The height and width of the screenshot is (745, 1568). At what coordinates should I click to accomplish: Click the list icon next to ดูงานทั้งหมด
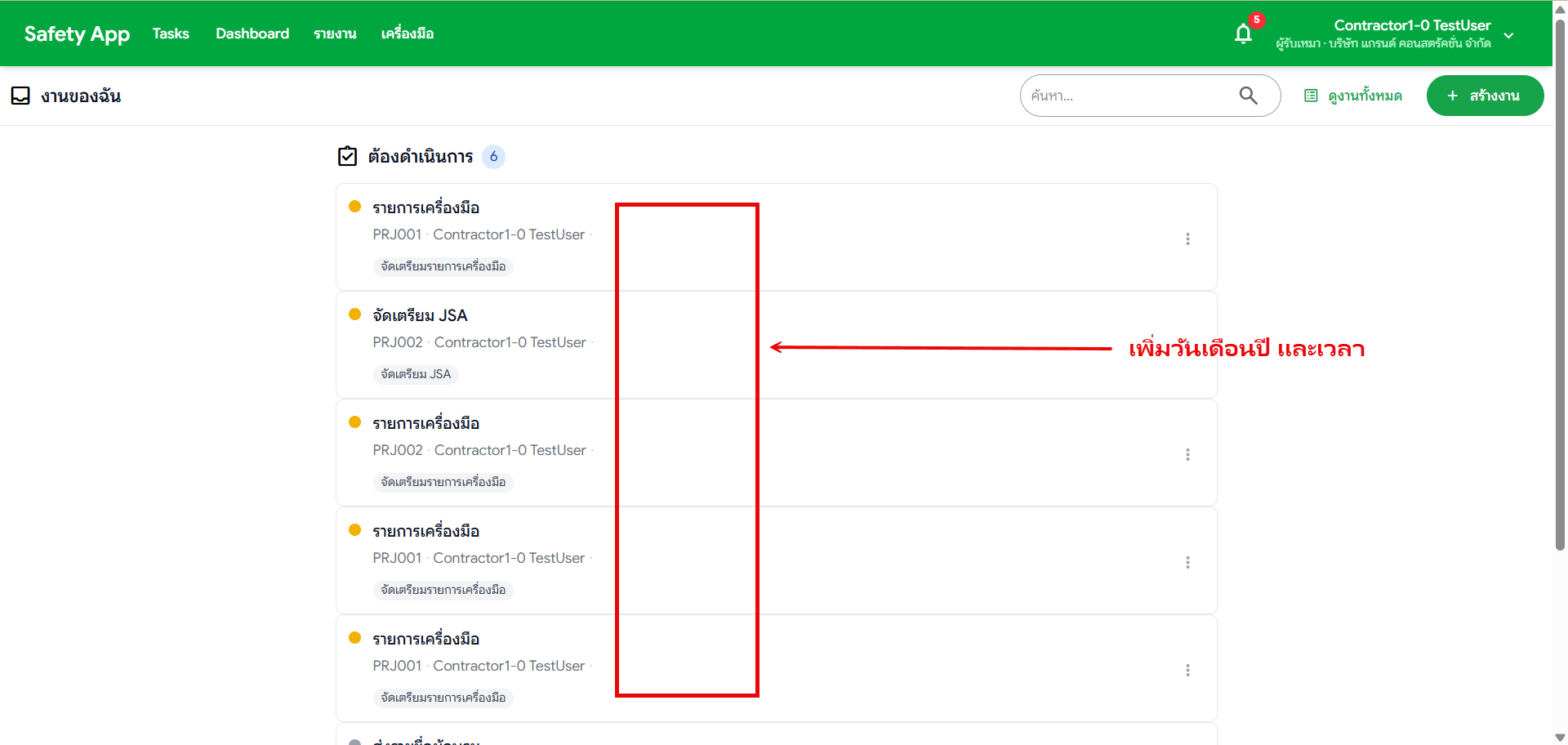tap(1311, 96)
